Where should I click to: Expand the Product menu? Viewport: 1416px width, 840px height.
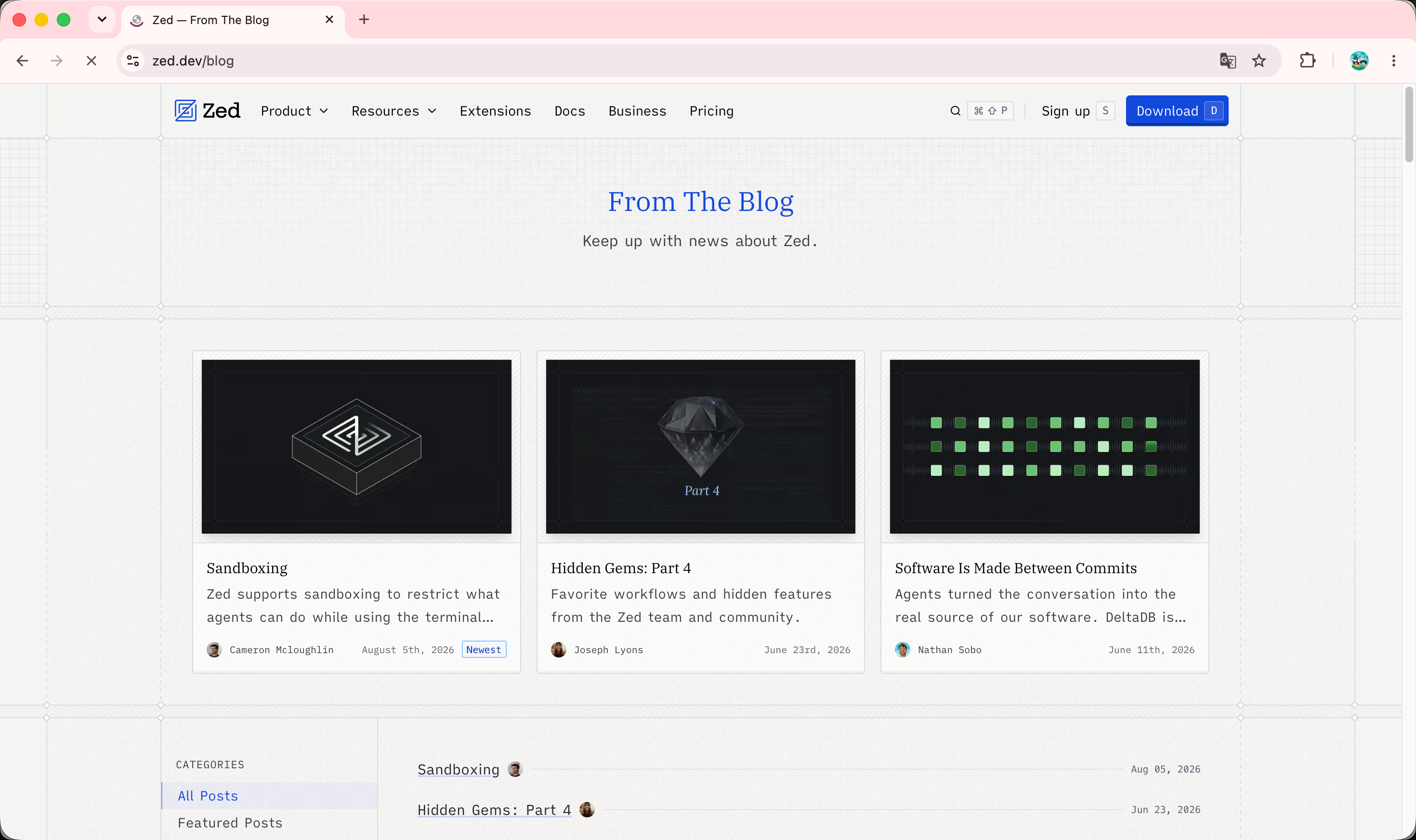click(x=294, y=111)
